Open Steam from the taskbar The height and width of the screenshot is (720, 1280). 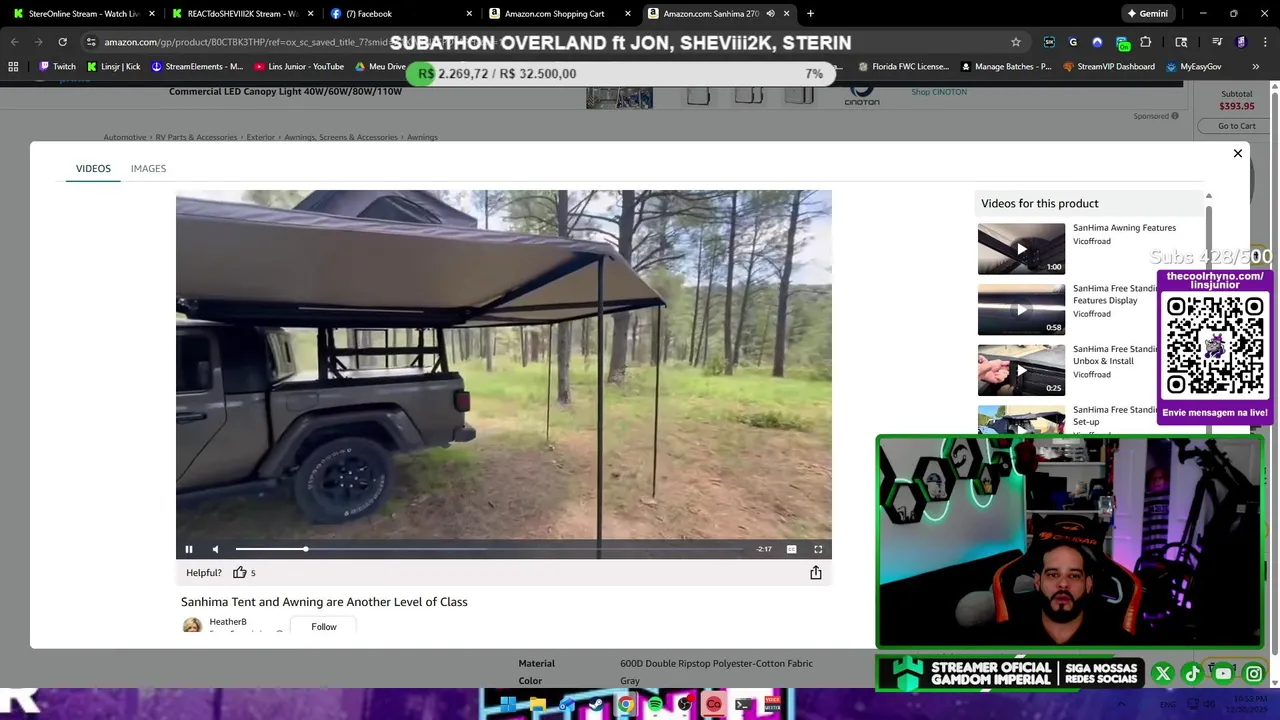tap(596, 705)
